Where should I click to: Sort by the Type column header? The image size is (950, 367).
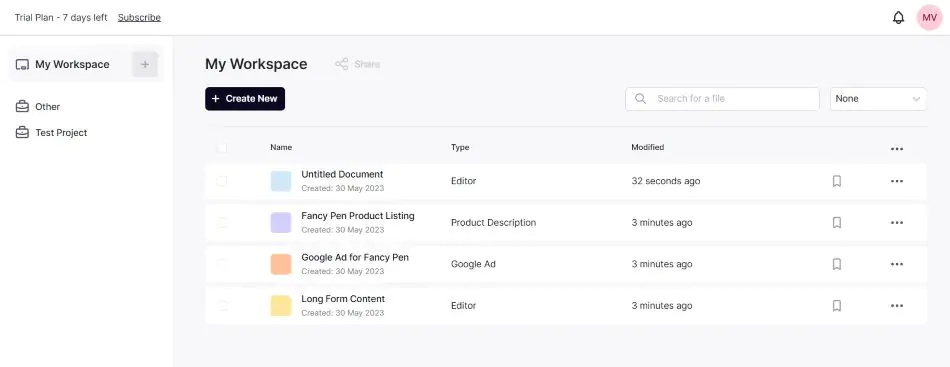click(x=460, y=147)
